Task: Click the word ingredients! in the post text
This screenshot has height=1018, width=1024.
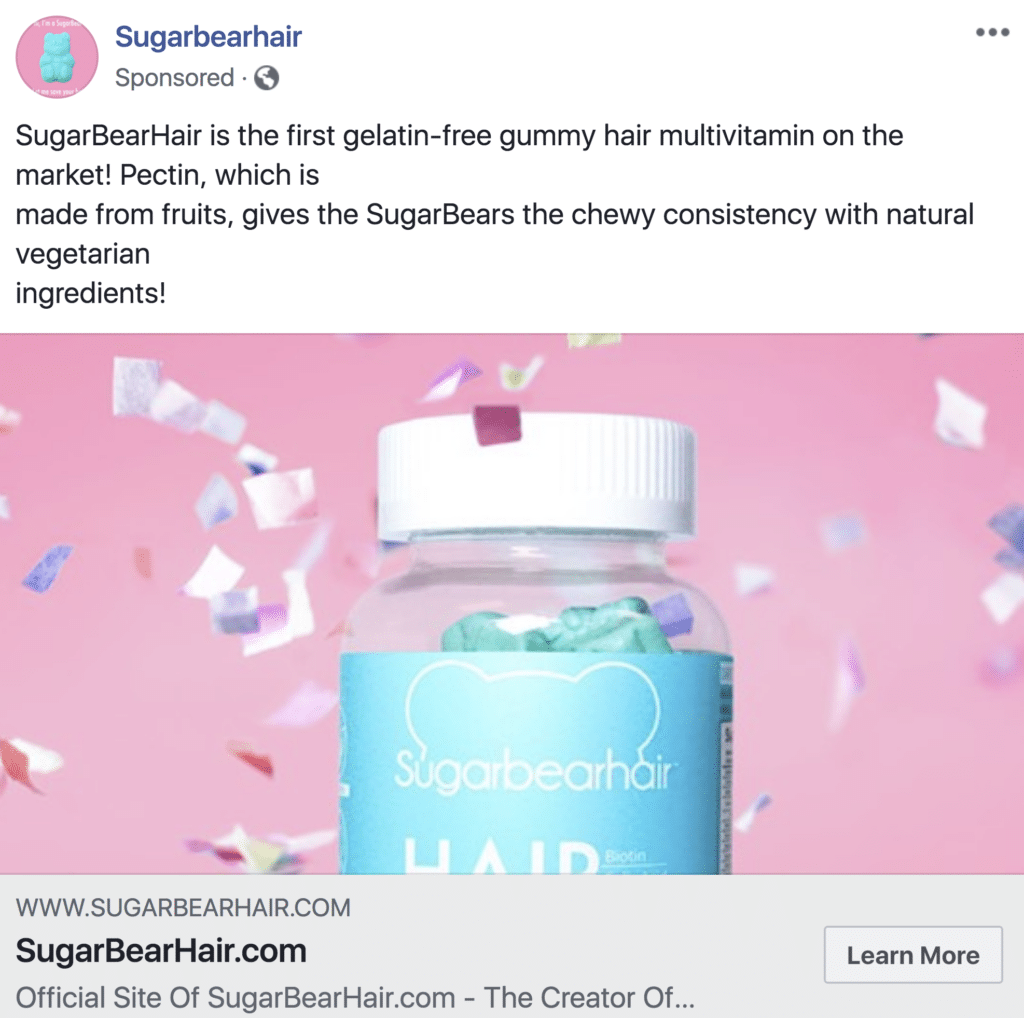Action: coord(91,293)
